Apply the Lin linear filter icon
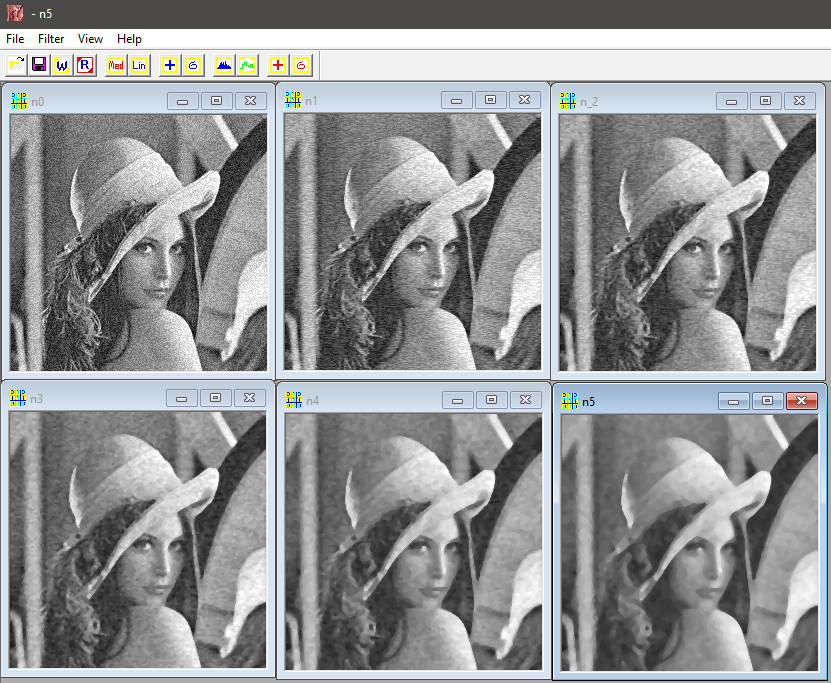This screenshot has width=831, height=683. [139, 65]
